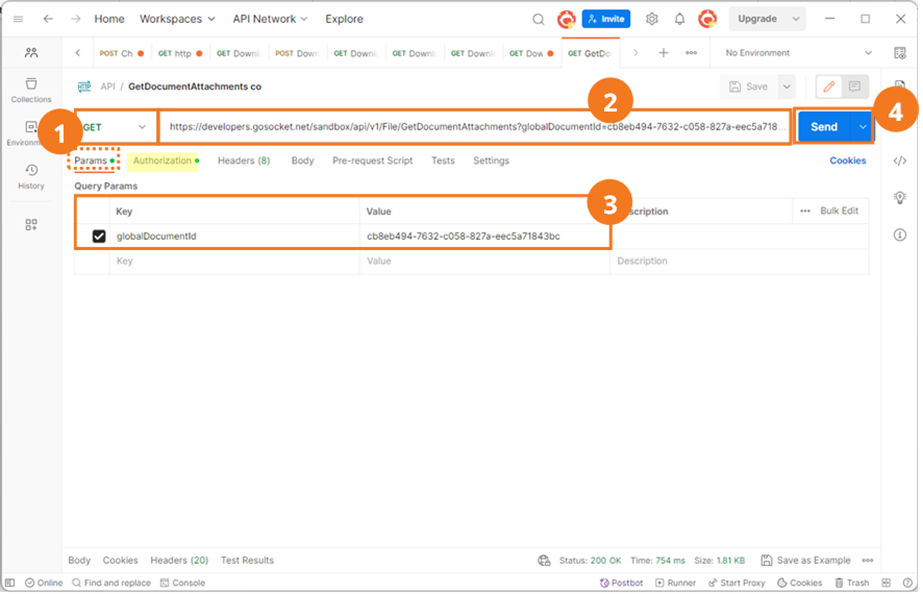This screenshot has height=594, width=923.
Task: Open the No Environment selector
Action: pos(798,53)
